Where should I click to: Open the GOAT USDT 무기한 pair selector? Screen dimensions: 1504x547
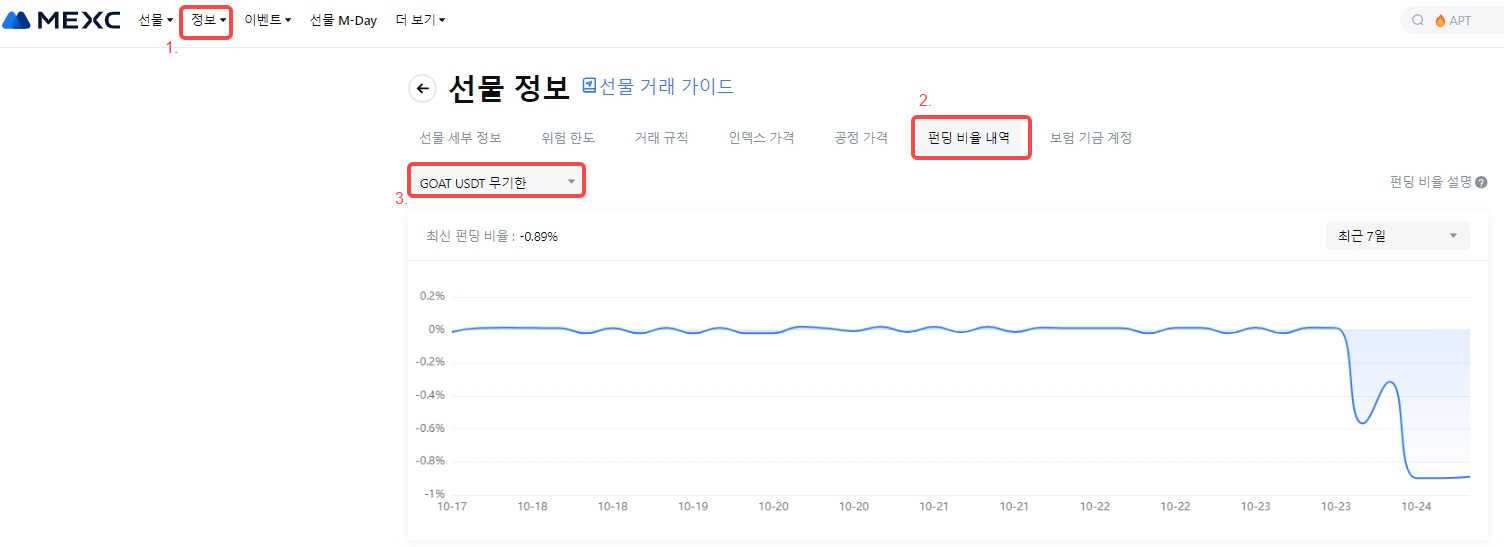pos(497,182)
